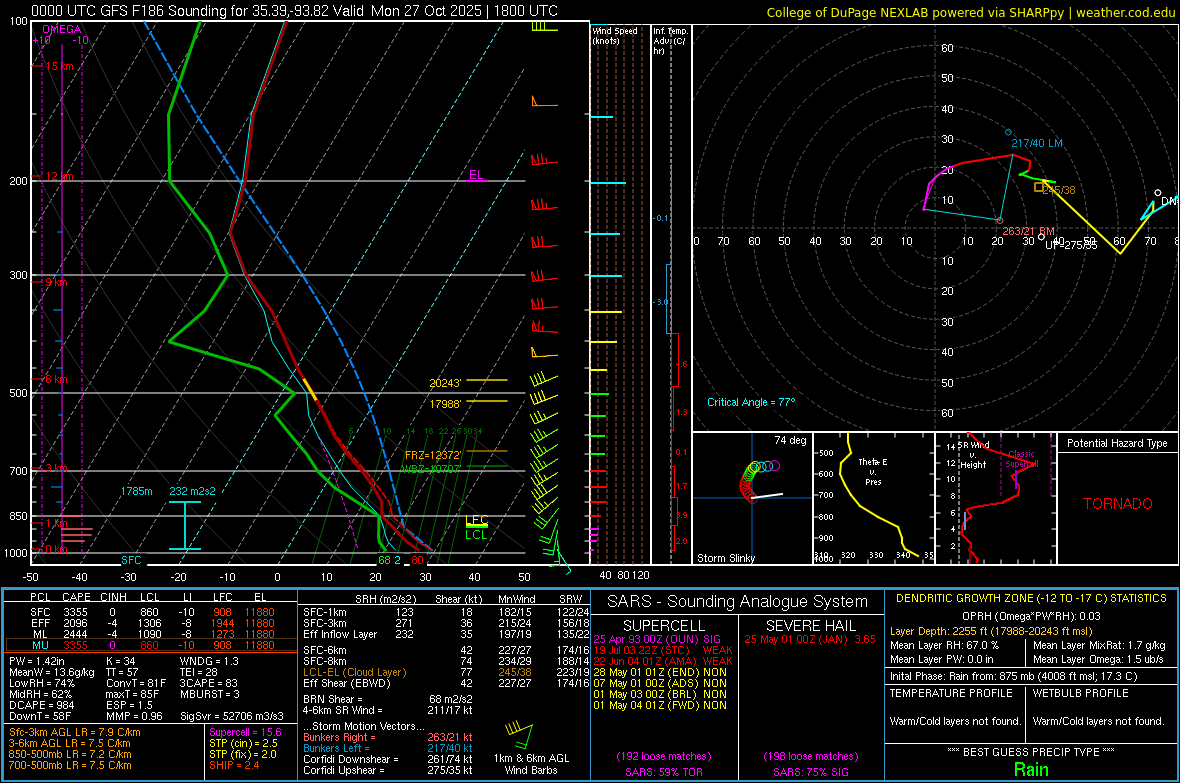The height and width of the screenshot is (783, 1180).
Task: Click the 1km & 6km wind barbs symbol
Action: coord(519,736)
